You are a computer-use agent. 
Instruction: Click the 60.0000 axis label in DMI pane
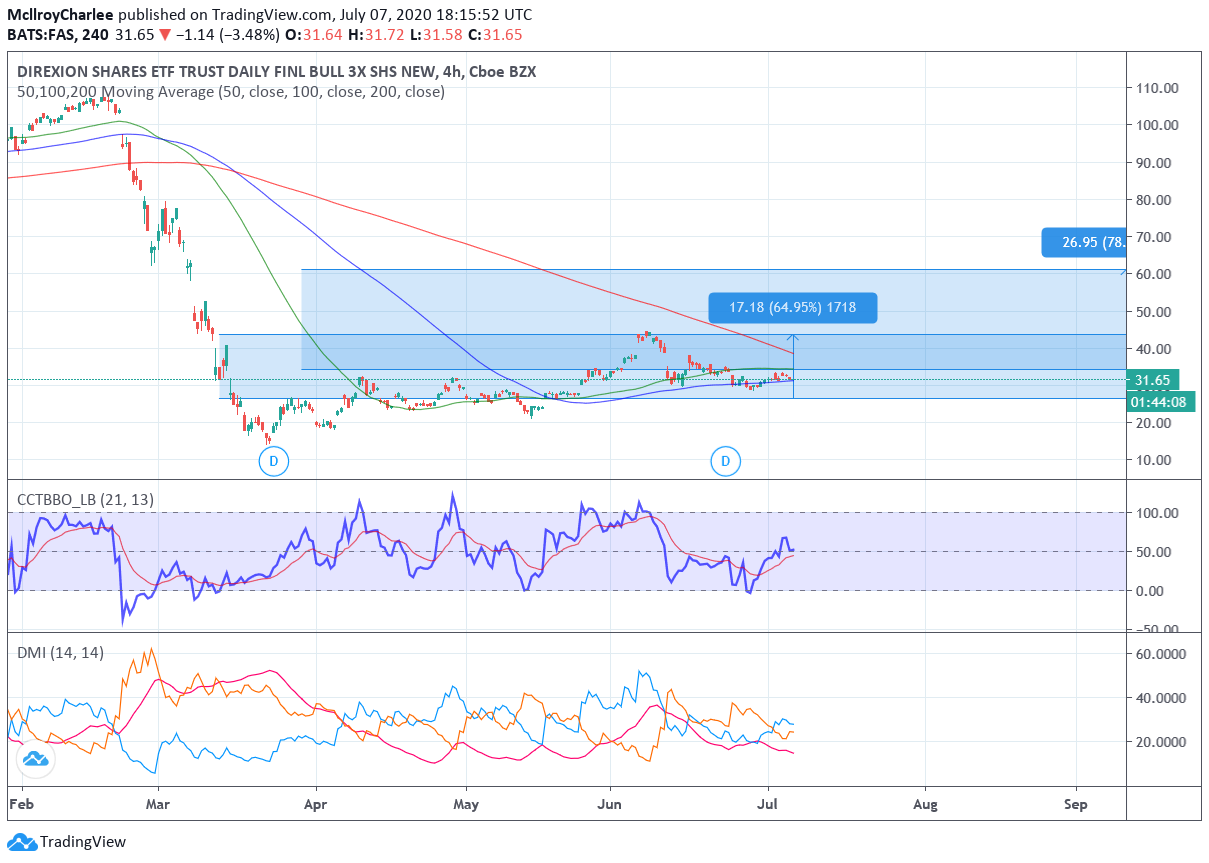point(1163,653)
